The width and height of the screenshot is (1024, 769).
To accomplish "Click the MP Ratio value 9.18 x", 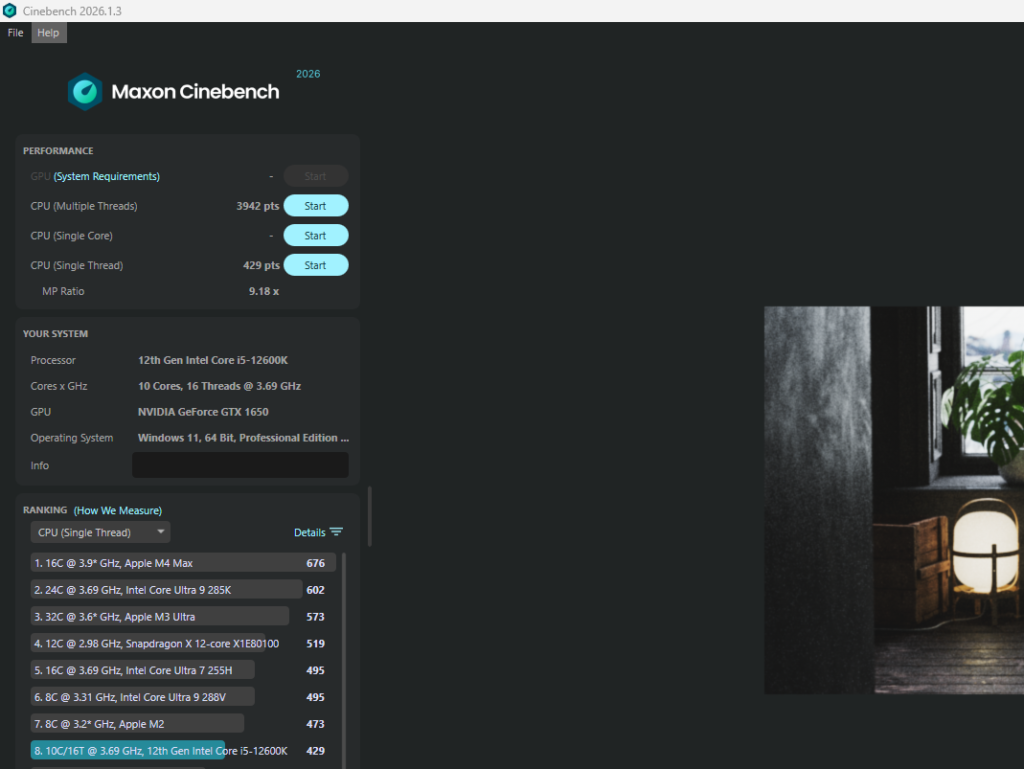I will point(264,291).
